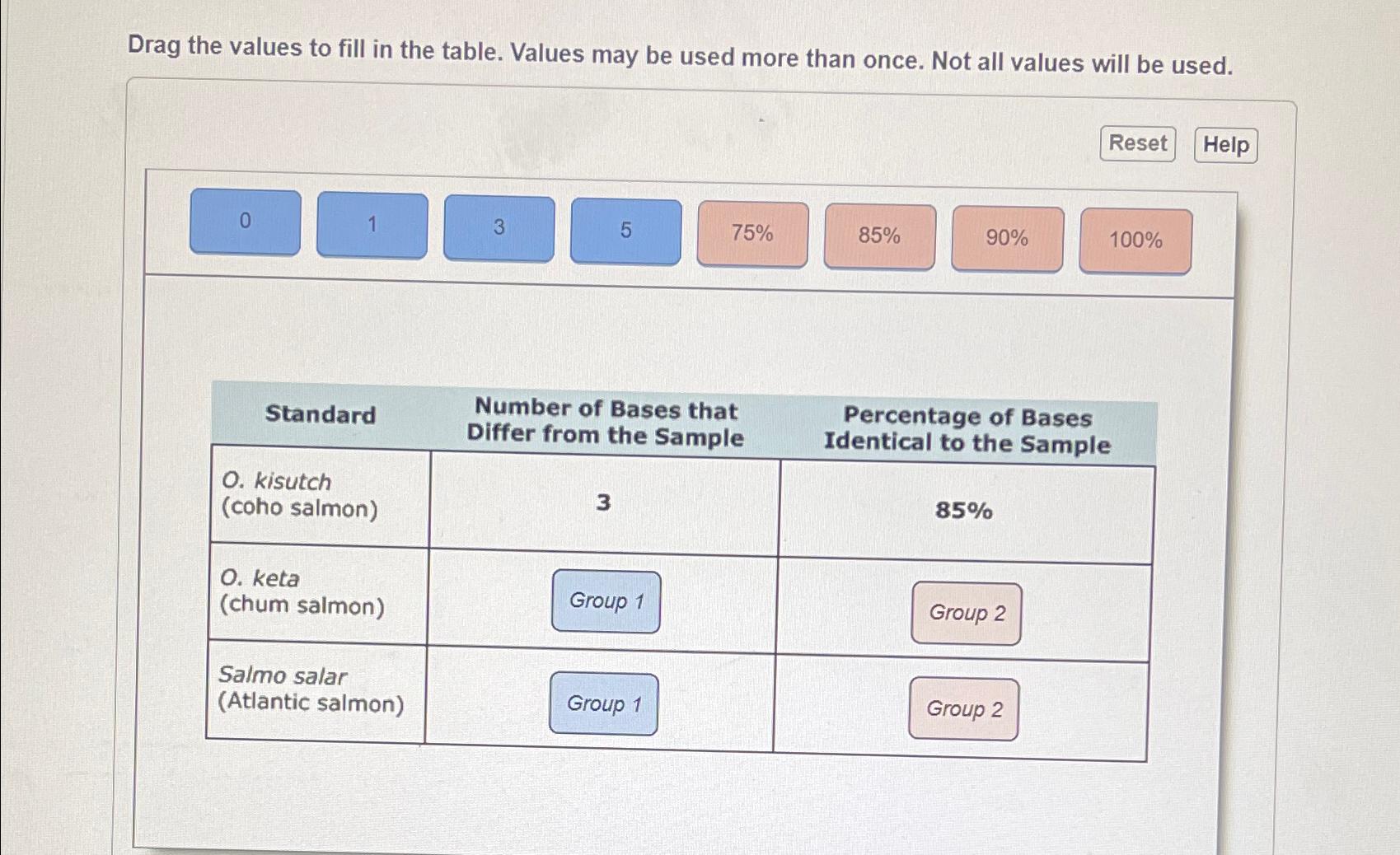
Task: Click the Standard column header
Action: tap(321, 415)
